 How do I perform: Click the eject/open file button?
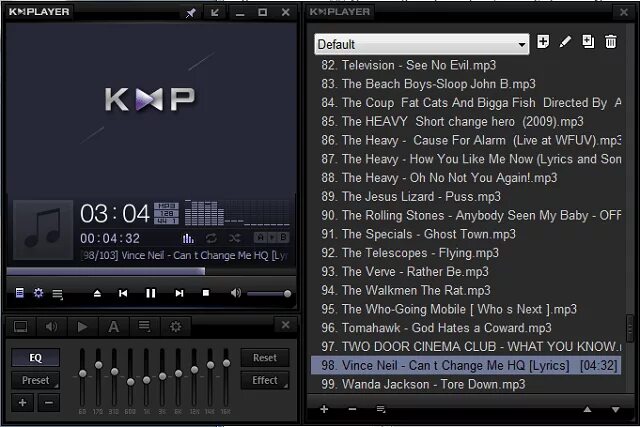tap(97, 293)
